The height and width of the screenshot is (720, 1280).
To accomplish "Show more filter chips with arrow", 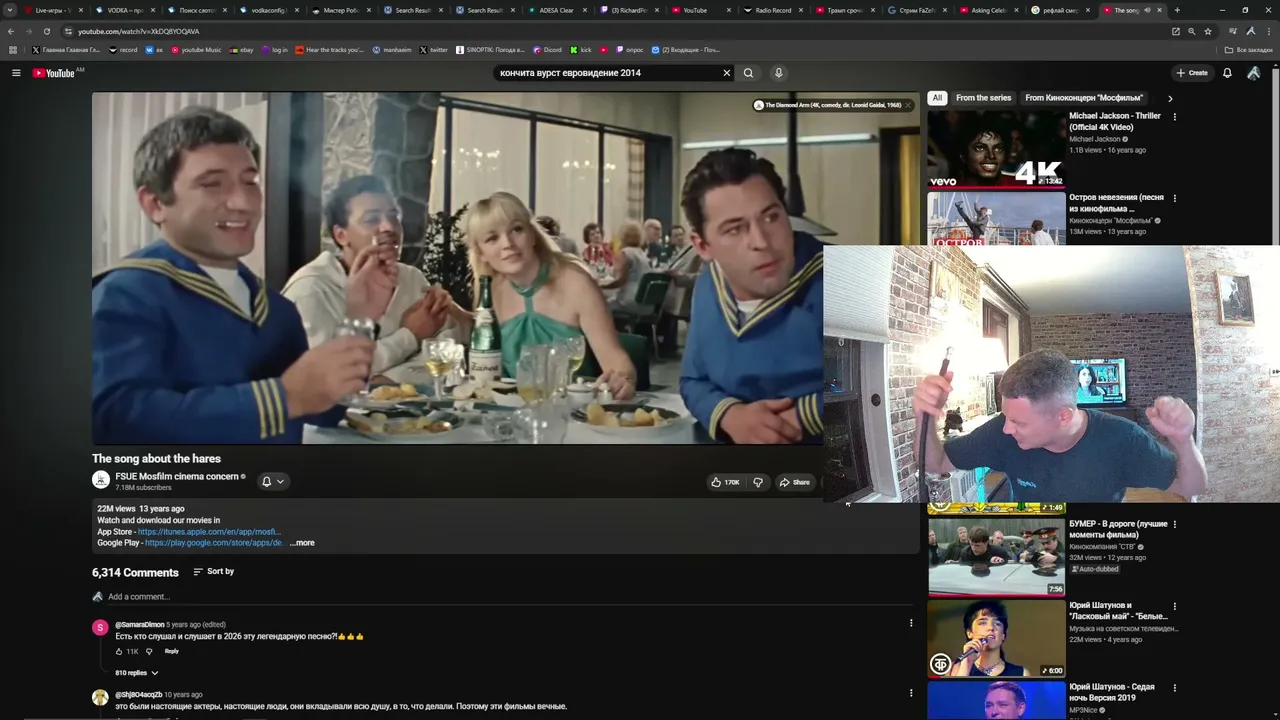I will click(1170, 98).
